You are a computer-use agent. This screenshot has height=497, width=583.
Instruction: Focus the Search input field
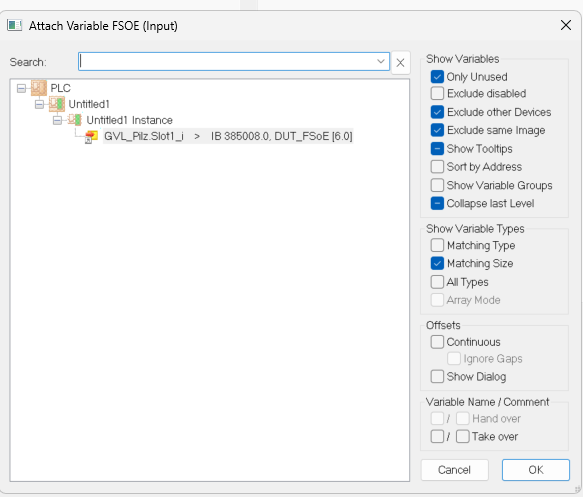coord(226,61)
